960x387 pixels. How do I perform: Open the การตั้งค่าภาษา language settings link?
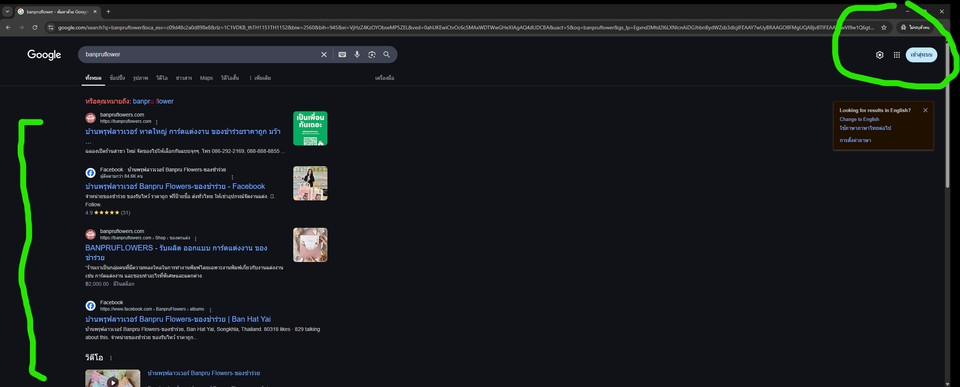(855, 141)
